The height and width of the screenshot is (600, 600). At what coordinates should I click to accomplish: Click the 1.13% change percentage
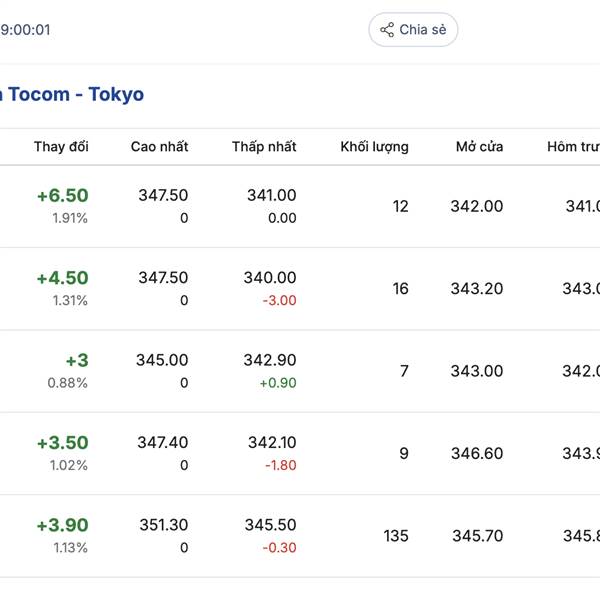[x=70, y=548]
